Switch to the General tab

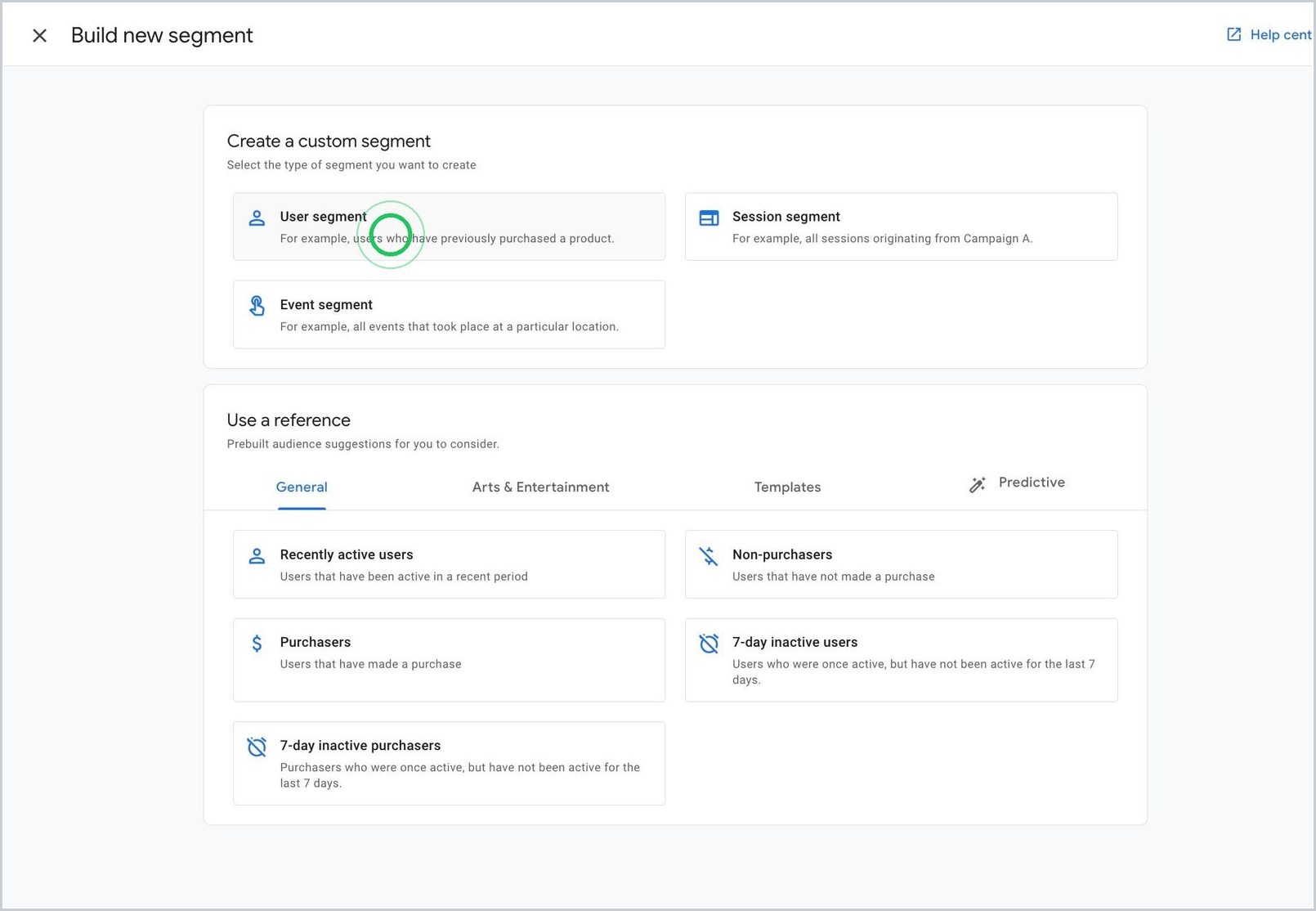[302, 487]
